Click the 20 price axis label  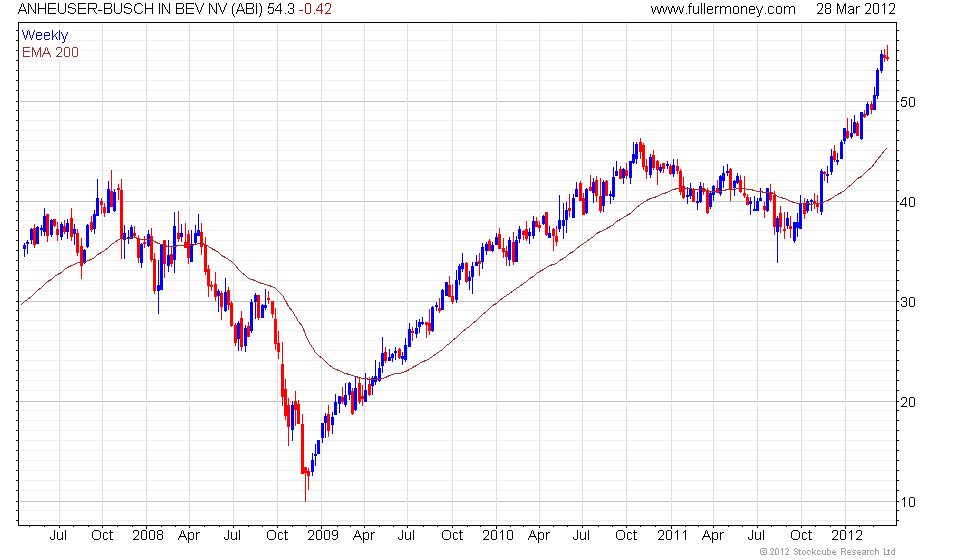[x=908, y=402]
